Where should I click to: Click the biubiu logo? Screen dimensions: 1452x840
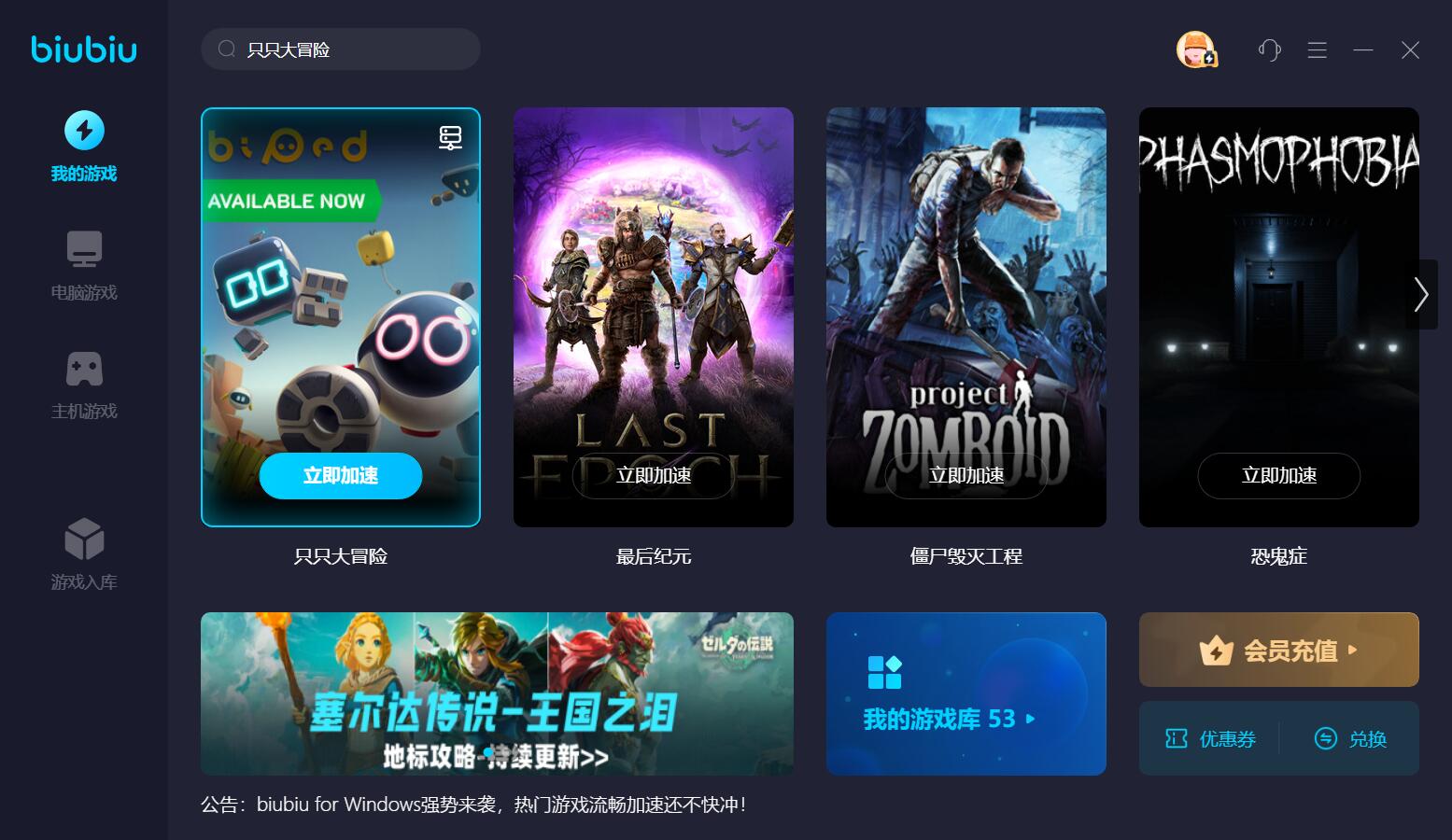pyautogui.click(x=84, y=49)
